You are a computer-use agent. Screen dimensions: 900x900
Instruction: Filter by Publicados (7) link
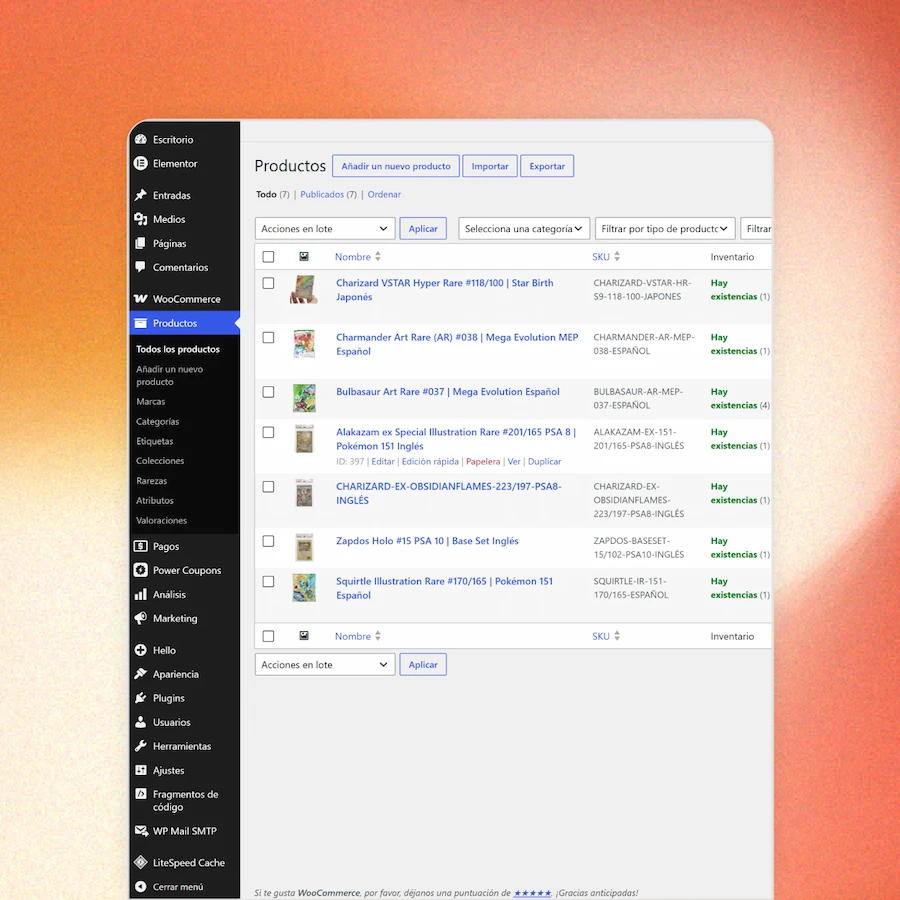pyautogui.click(x=328, y=195)
